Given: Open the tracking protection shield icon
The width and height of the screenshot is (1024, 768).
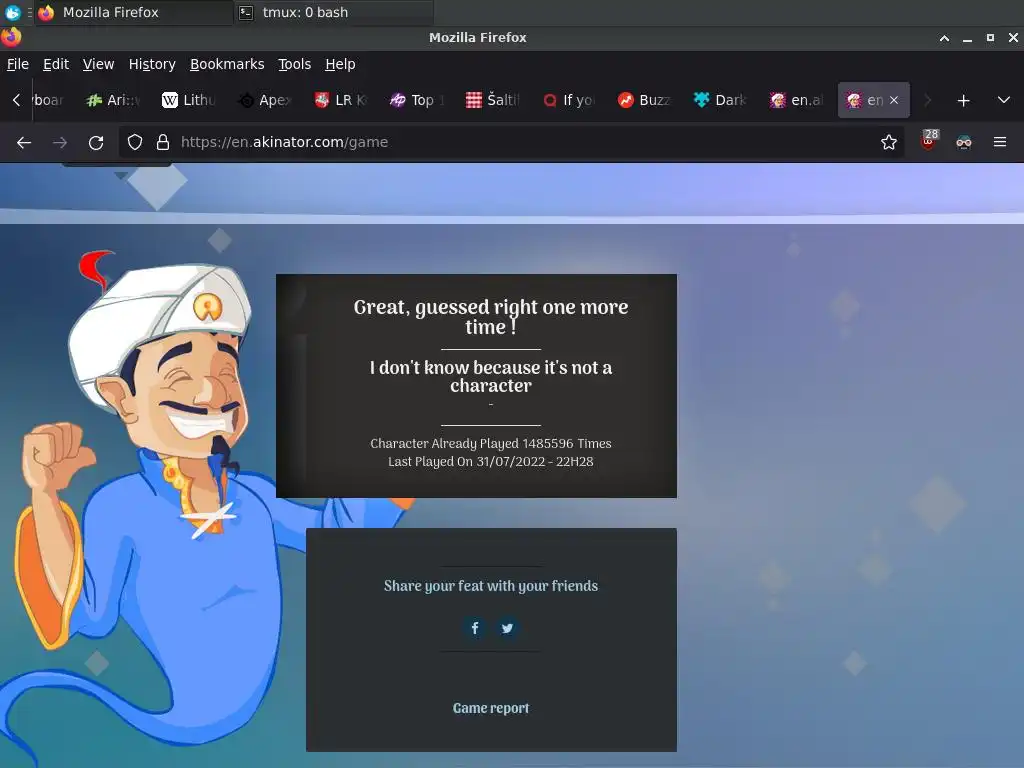Looking at the screenshot, I should [x=135, y=142].
